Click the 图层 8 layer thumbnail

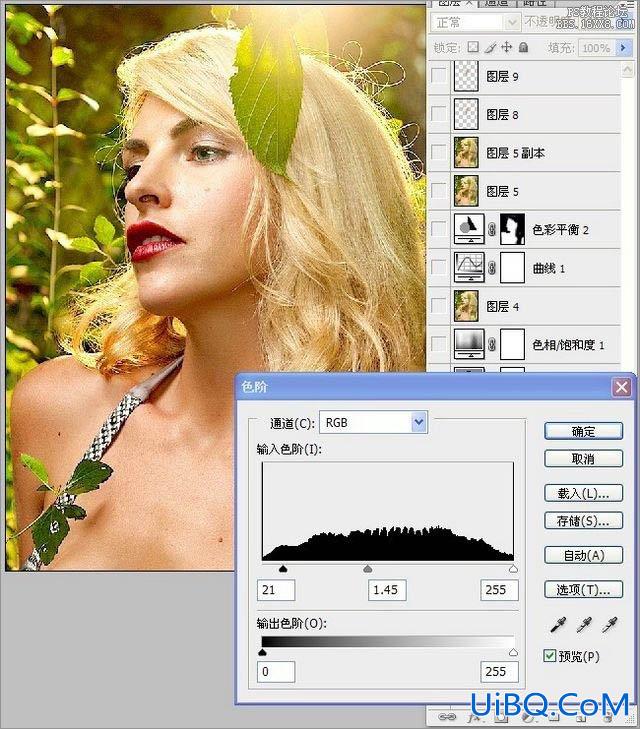tap(466, 114)
